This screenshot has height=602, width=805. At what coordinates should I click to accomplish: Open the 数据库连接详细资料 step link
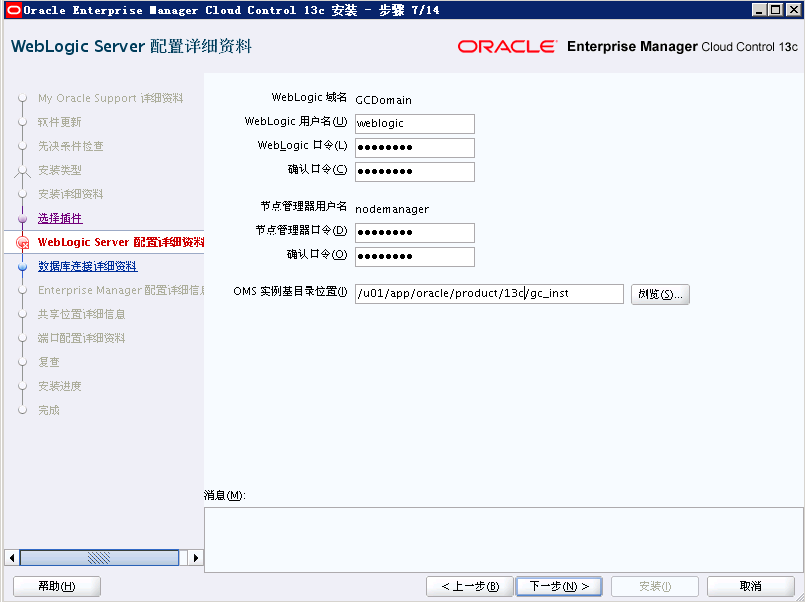(88, 266)
